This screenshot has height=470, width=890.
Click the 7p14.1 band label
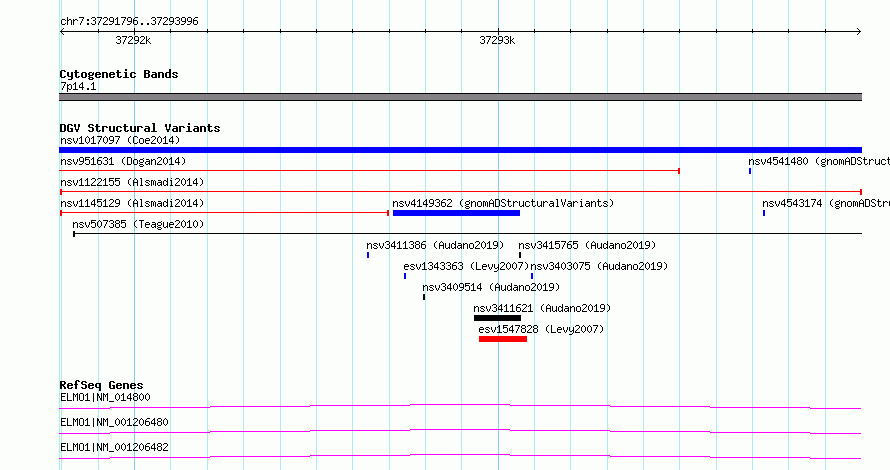pos(78,86)
